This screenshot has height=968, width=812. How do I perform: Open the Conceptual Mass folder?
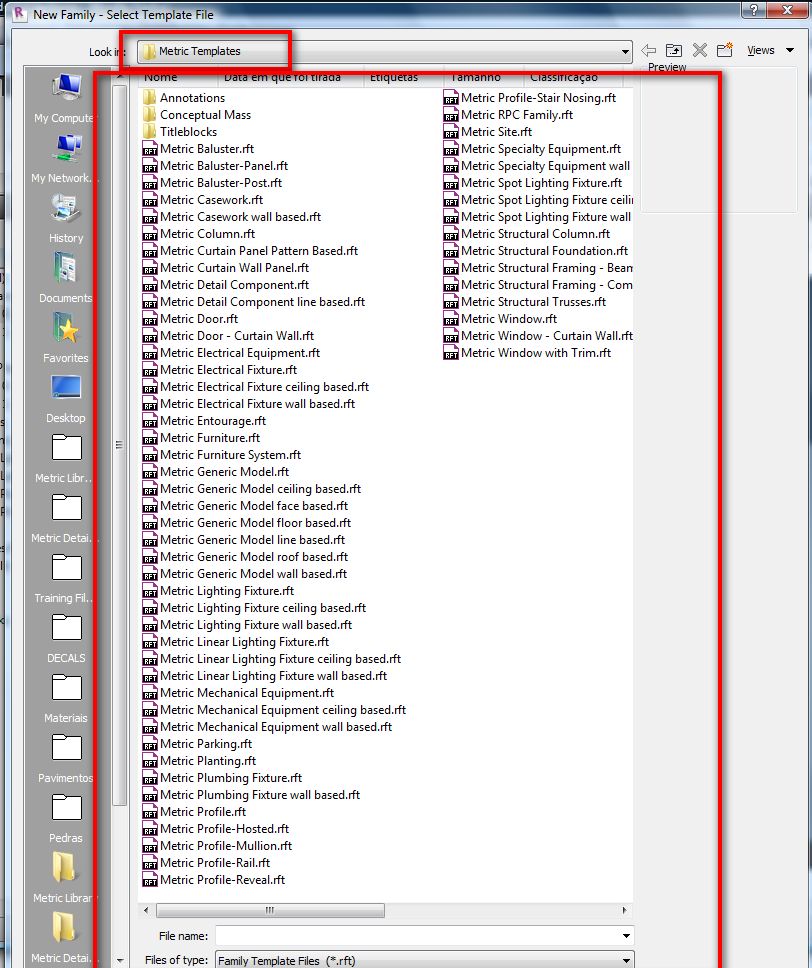pos(197,115)
